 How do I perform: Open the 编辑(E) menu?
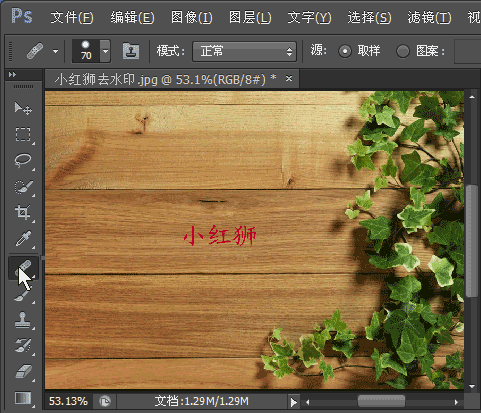pyautogui.click(x=132, y=17)
